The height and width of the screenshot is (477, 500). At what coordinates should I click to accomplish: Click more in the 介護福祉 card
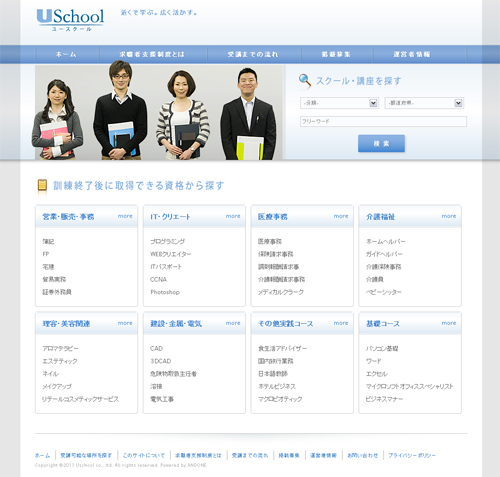click(x=449, y=216)
